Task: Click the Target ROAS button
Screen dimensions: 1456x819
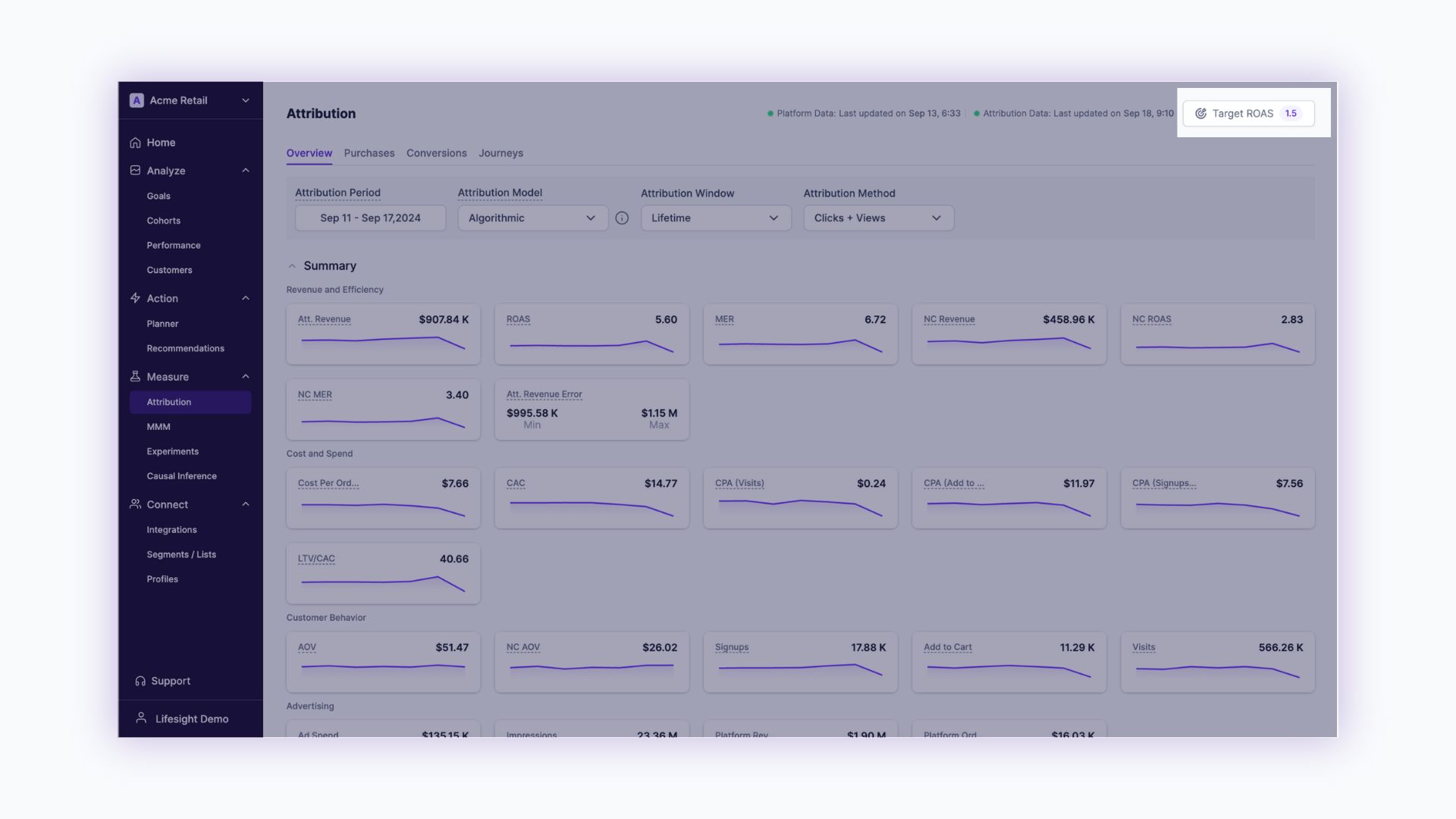Action: [1248, 114]
